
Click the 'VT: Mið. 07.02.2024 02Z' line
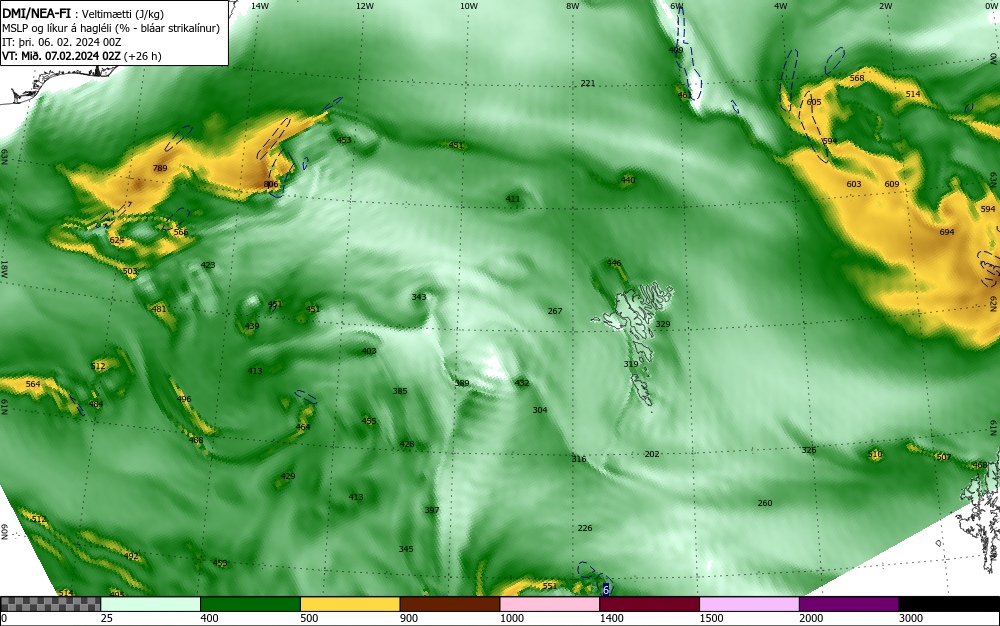pyautogui.click(x=61, y=56)
